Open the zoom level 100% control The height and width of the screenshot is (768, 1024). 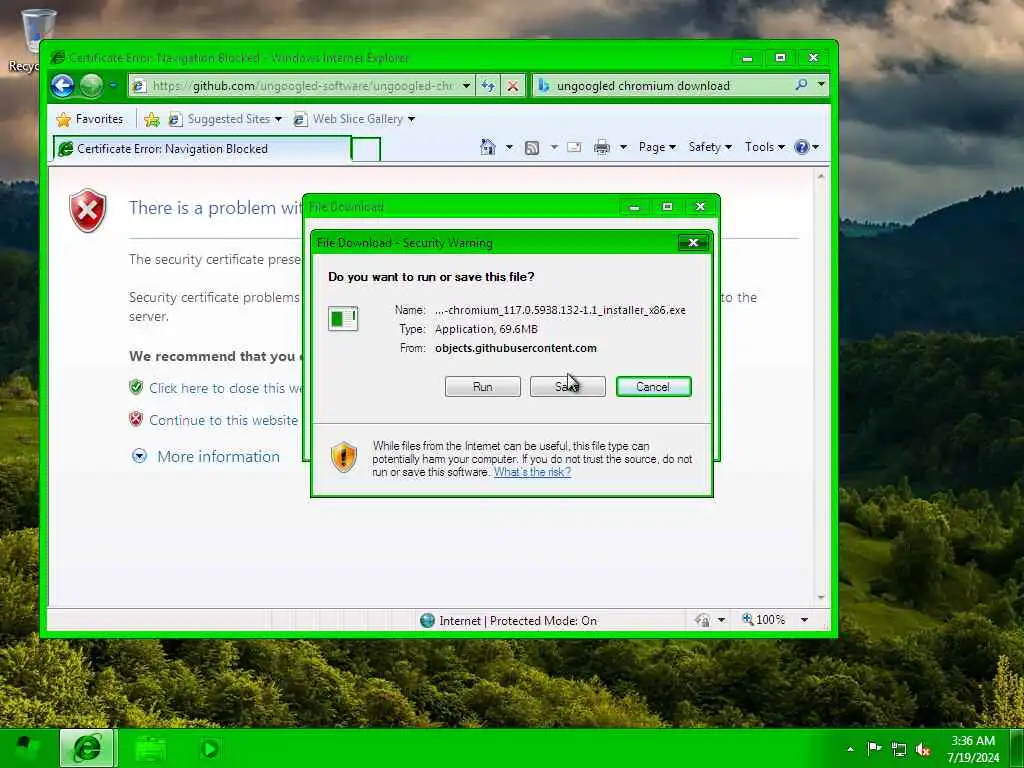pos(764,619)
